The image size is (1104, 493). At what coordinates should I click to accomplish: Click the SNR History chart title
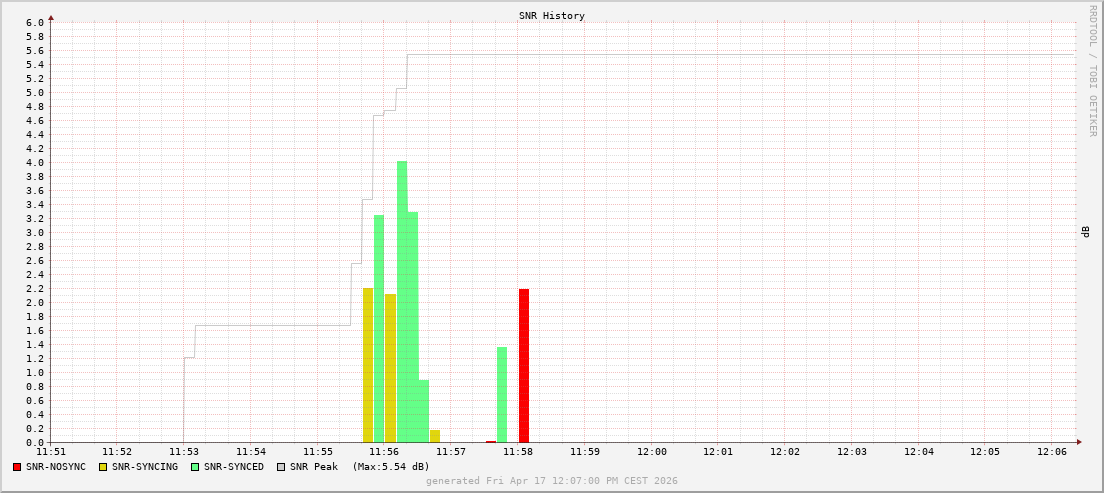(x=552, y=16)
